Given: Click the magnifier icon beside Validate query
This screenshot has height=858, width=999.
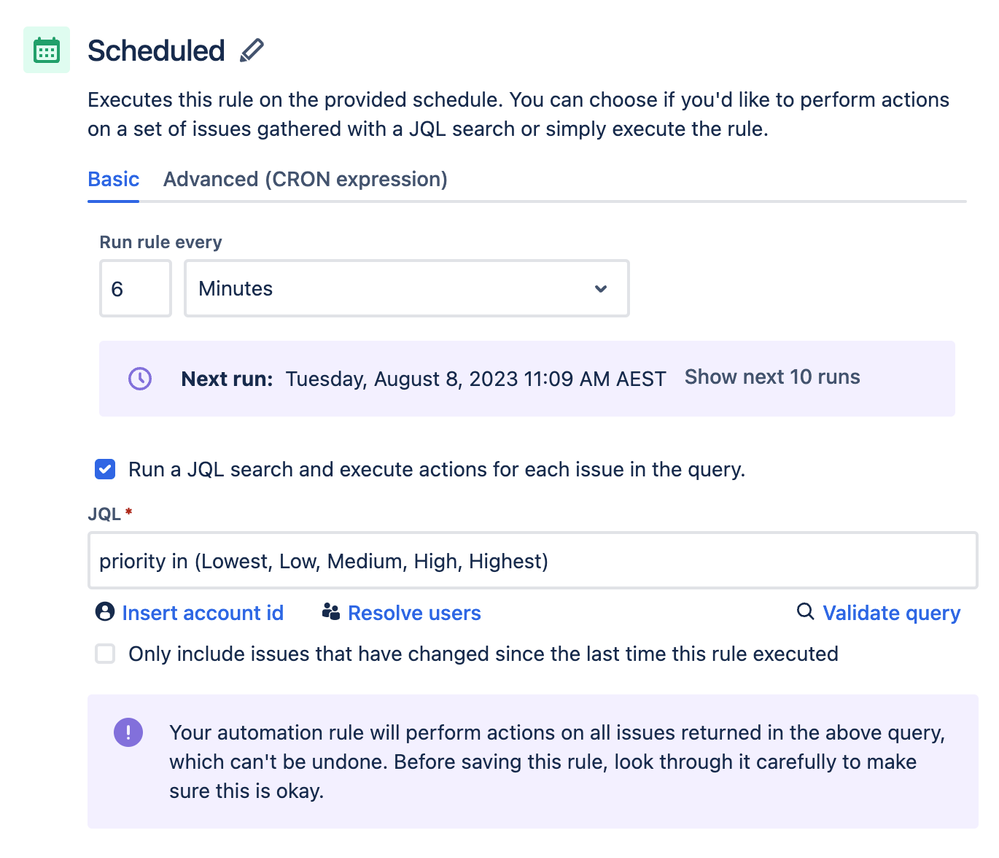Looking at the screenshot, I should click(805, 611).
